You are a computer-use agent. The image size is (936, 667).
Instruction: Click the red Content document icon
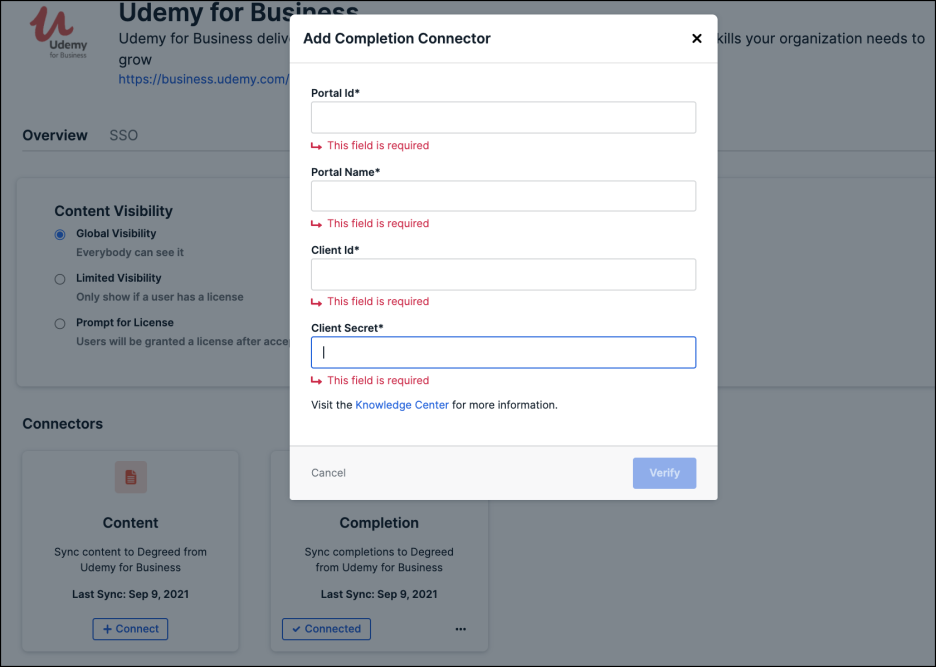coord(131,477)
